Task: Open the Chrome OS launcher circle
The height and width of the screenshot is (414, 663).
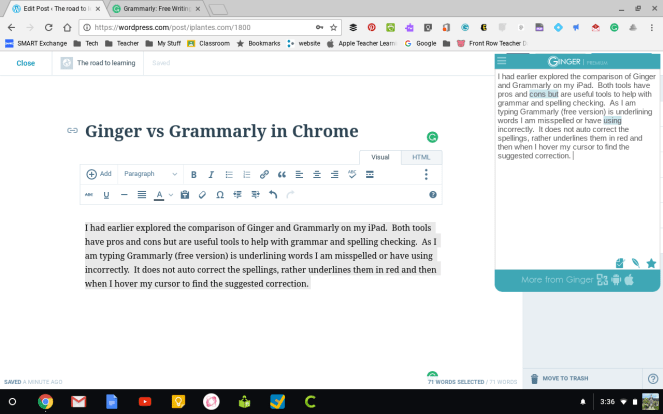Action: 12,401
